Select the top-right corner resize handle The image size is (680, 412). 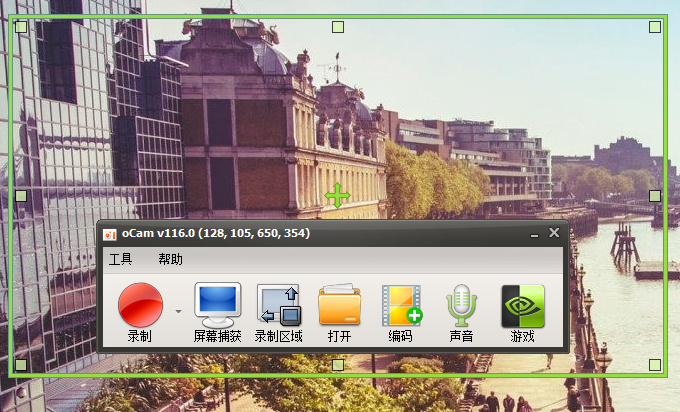[655, 27]
